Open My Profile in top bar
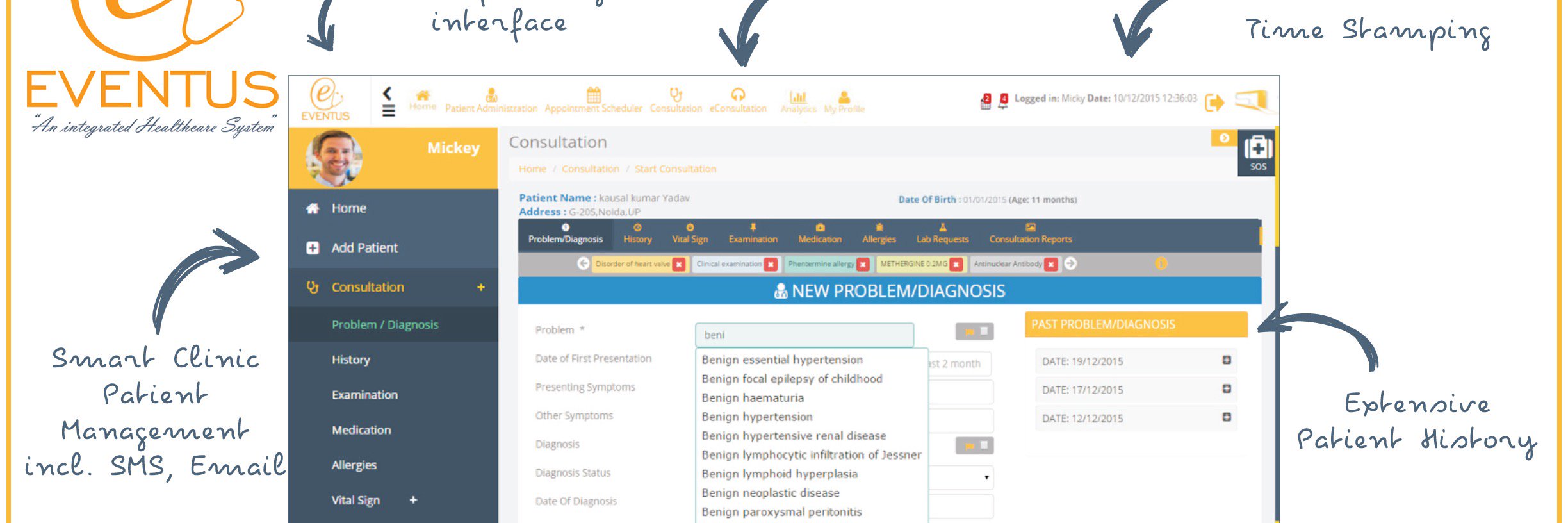The image size is (1568, 523). 844,102
